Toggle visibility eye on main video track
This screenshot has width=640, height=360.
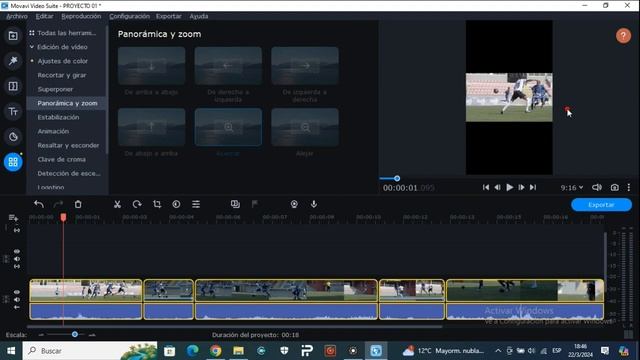click(17, 292)
